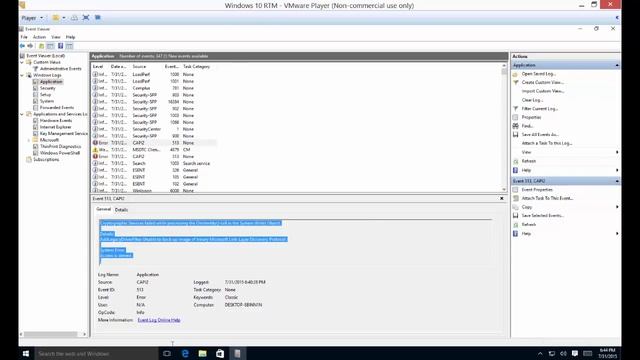This screenshot has height=360, width=640.
Task: Click the up-one-level folder toolbar icon
Action: point(41,46)
